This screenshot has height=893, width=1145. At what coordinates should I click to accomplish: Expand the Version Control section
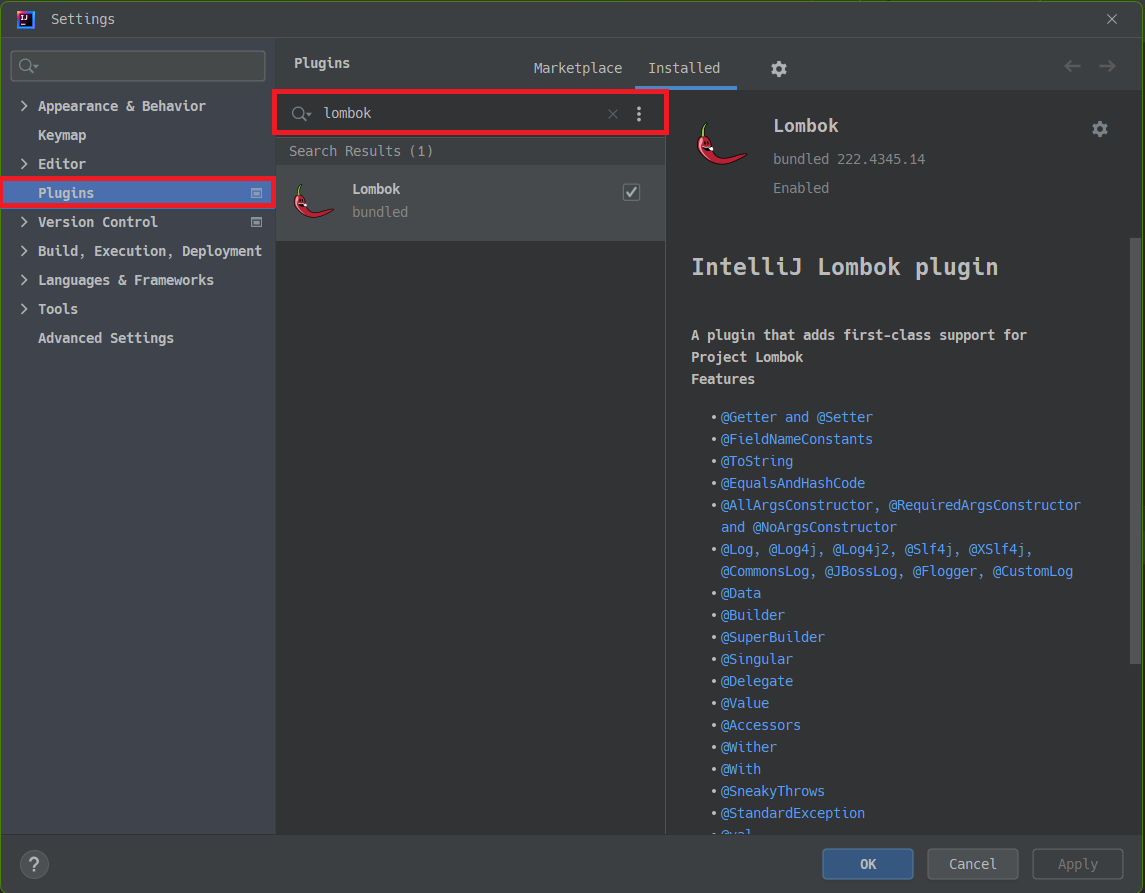coord(24,222)
